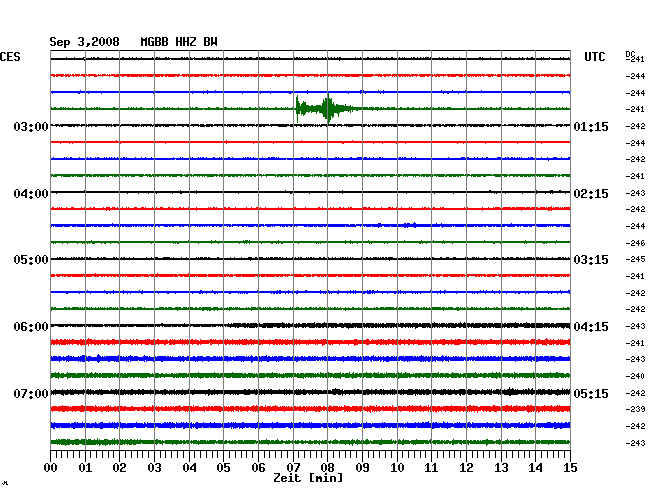The width and height of the screenshot is (650, 494).
Task: Click the DC offset value "-240"
Action: (x=635, y=376)
